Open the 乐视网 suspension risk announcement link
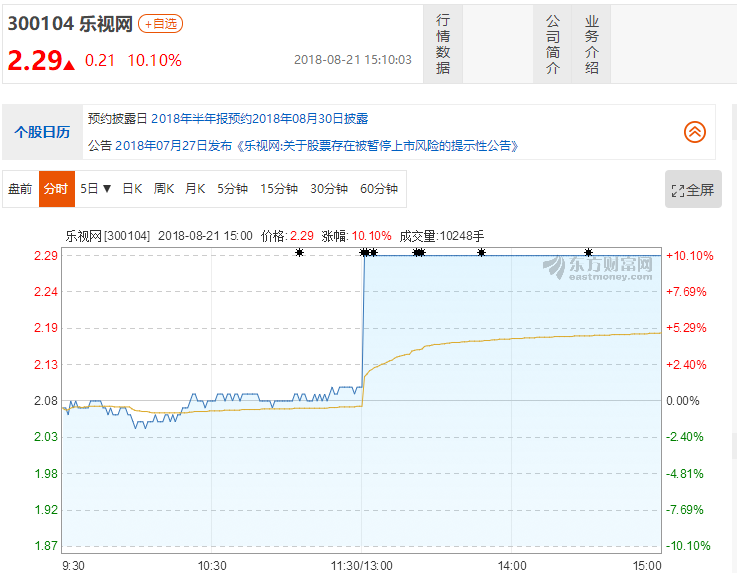The image size is (737, 573). click(x=377, y=145)
